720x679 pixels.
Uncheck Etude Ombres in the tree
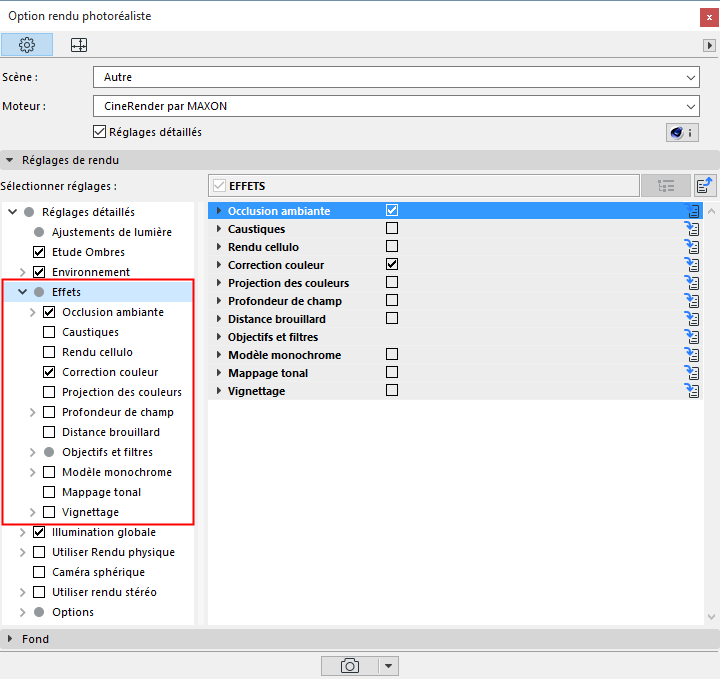point(39,252)
